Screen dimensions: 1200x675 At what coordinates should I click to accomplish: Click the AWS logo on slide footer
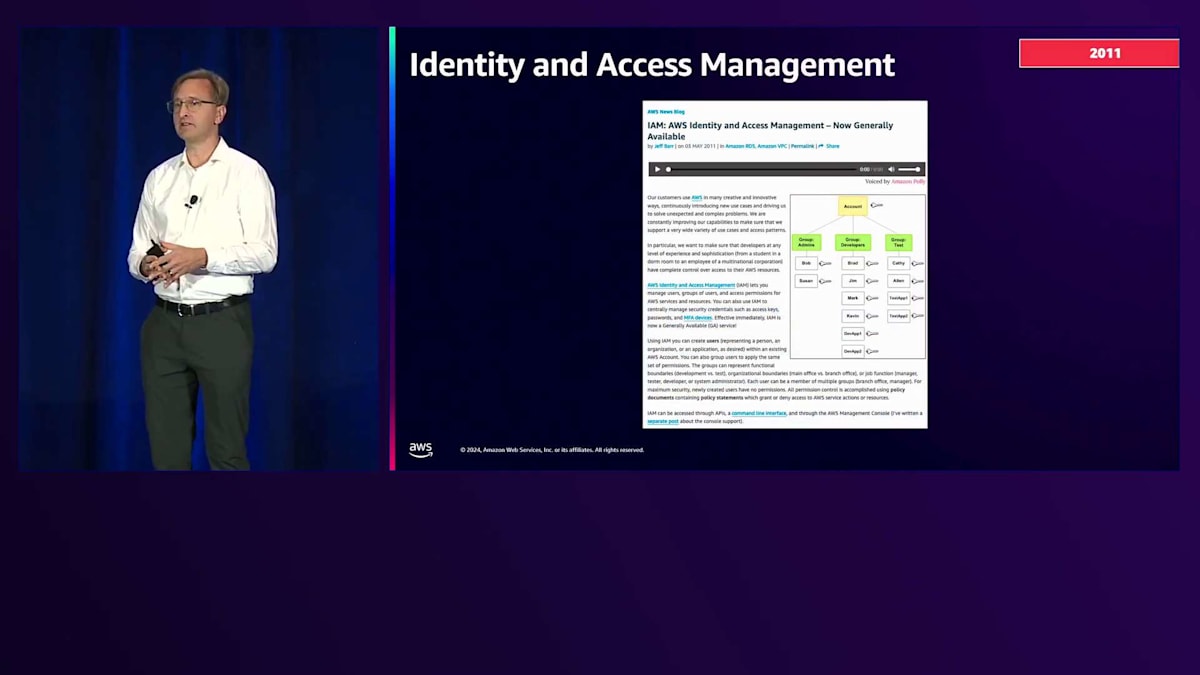[x=421, y=450]
